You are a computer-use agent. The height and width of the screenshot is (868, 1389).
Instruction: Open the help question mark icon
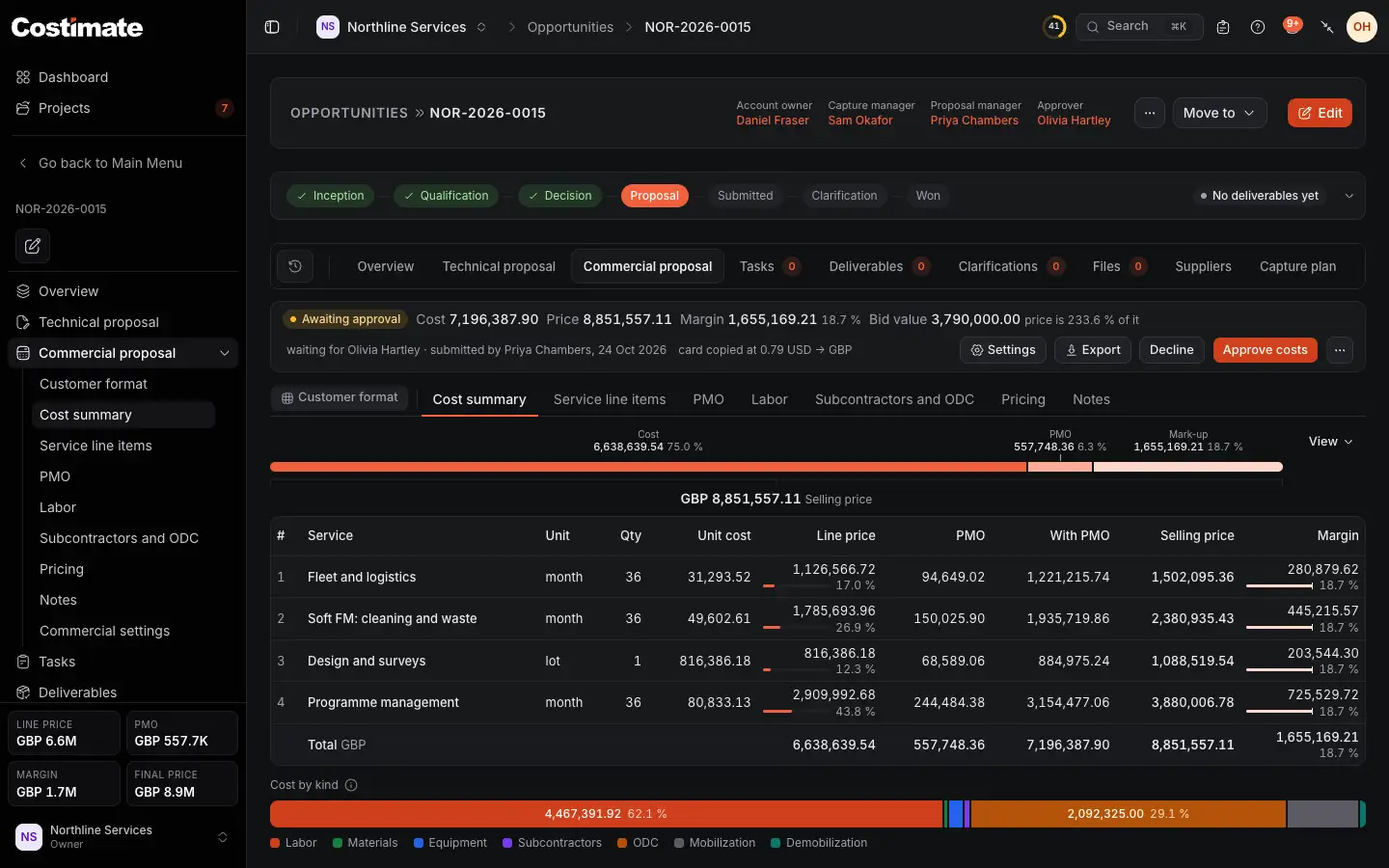[x=1258, y=27]
